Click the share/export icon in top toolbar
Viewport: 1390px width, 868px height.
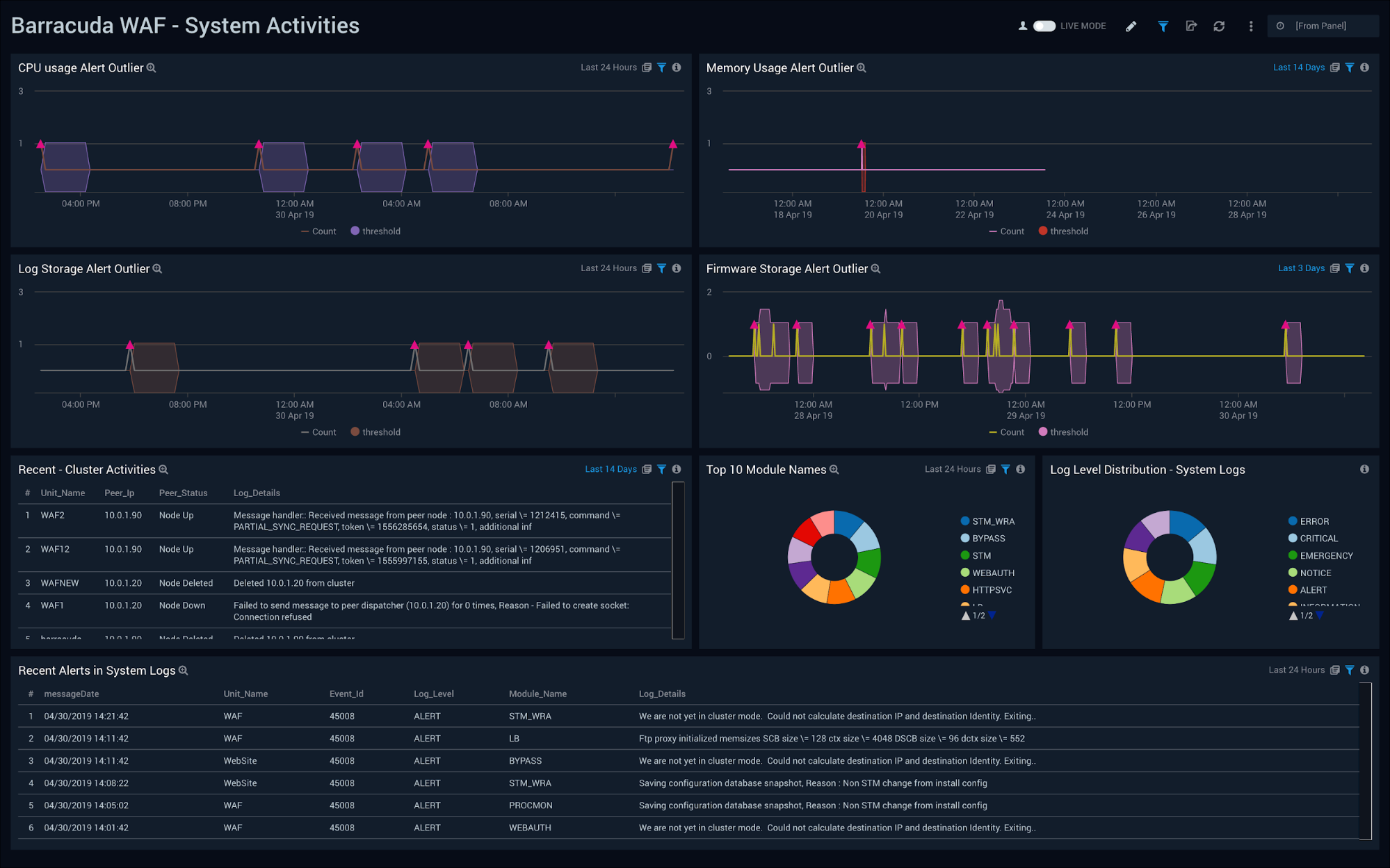point(1191,26)
